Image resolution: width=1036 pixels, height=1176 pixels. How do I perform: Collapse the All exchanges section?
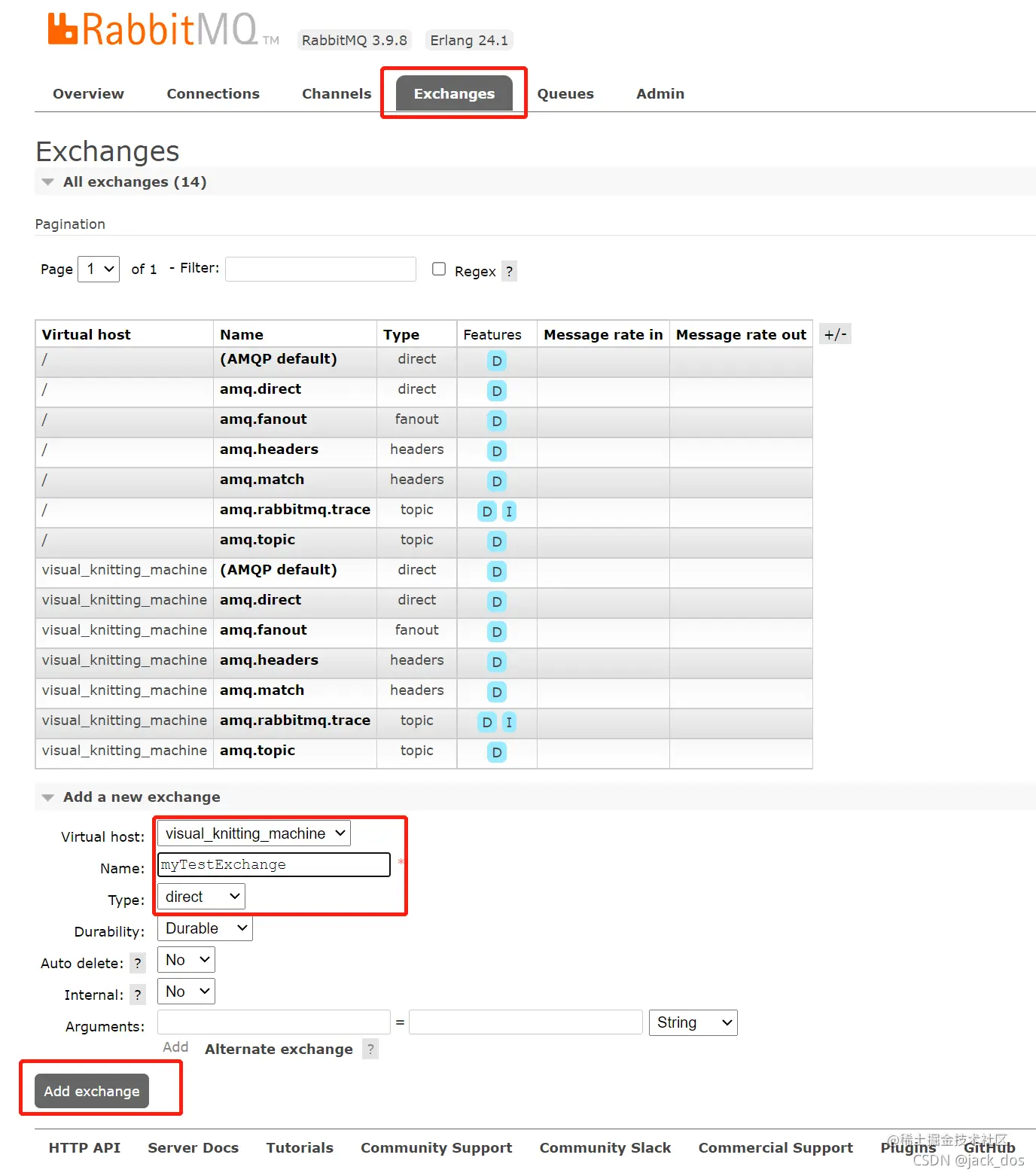click(x=135, y=181)
